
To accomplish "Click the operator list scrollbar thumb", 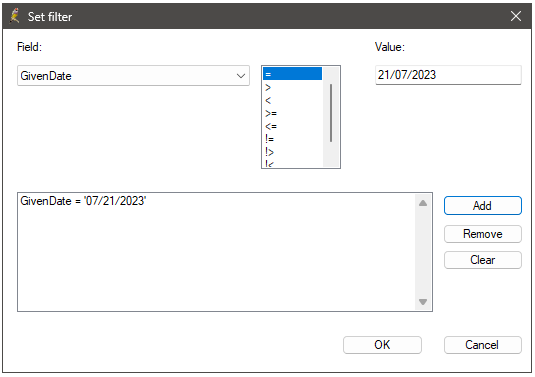I will coord(331,113).
